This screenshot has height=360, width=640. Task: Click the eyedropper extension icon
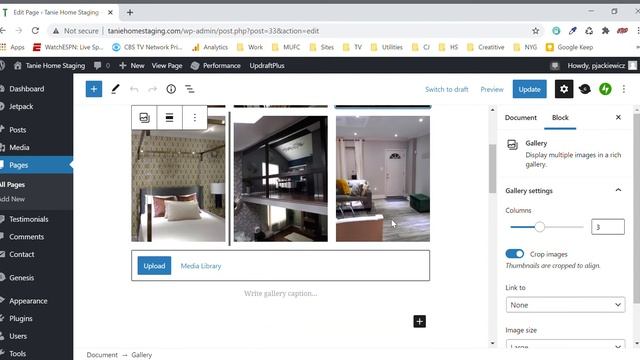(573, 31)
